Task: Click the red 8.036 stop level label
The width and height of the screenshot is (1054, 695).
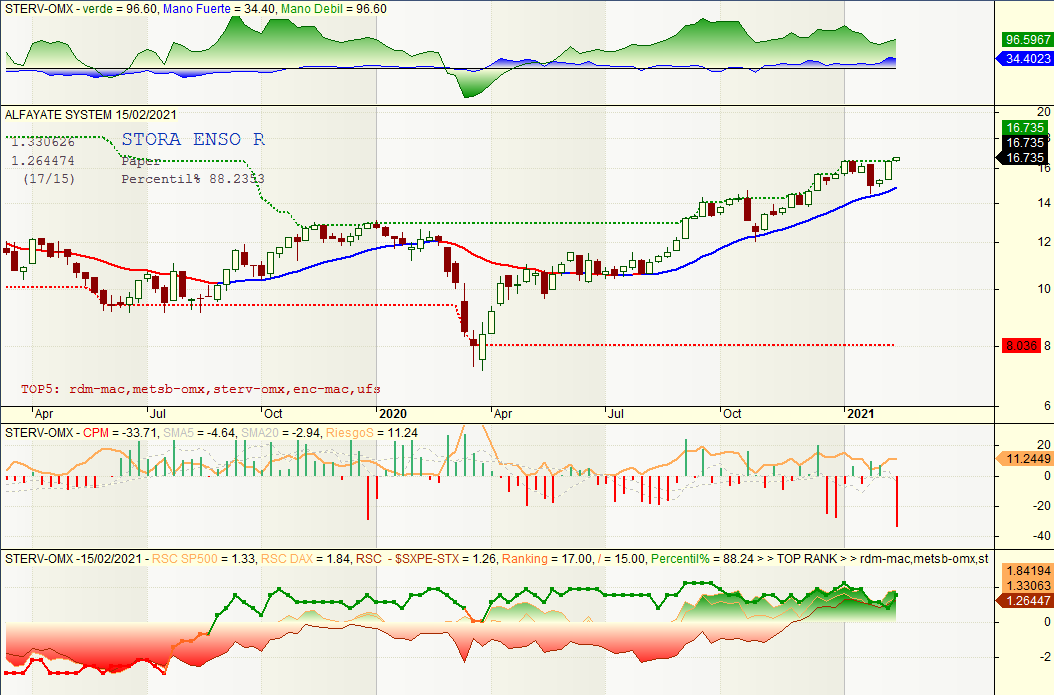Action: [x=1021, y=345]
